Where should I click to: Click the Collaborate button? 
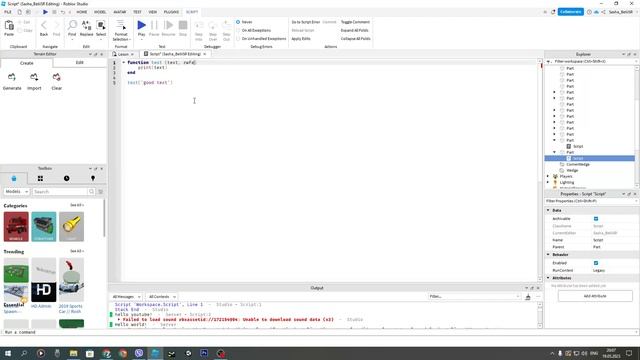(x=571, y=12)
